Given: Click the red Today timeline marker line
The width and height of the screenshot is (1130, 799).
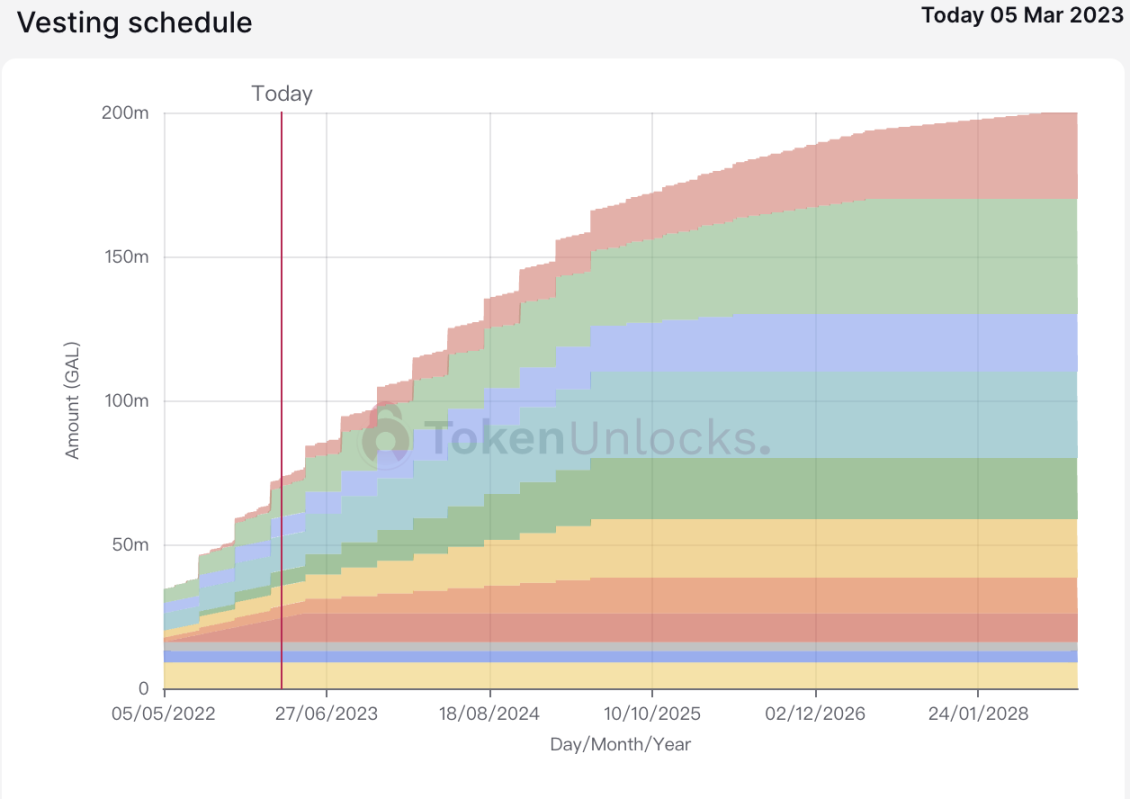Looking at the screenshot, I should click(281, 401).
